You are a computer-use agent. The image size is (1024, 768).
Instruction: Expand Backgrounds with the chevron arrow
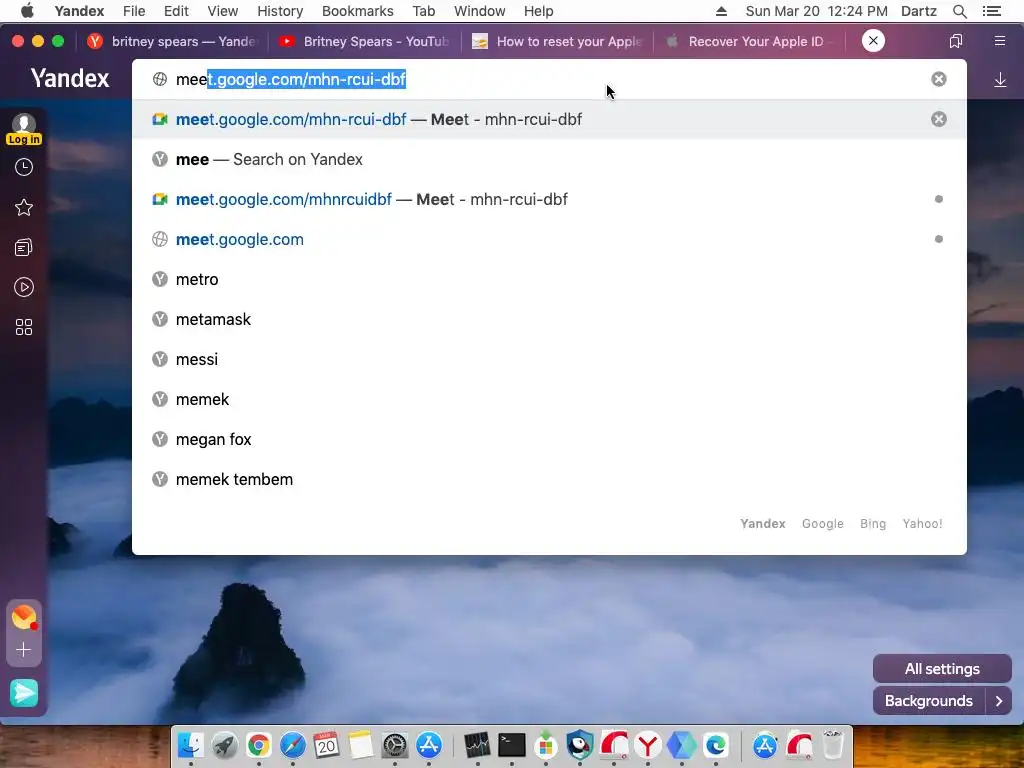click(x=999, y=701)
